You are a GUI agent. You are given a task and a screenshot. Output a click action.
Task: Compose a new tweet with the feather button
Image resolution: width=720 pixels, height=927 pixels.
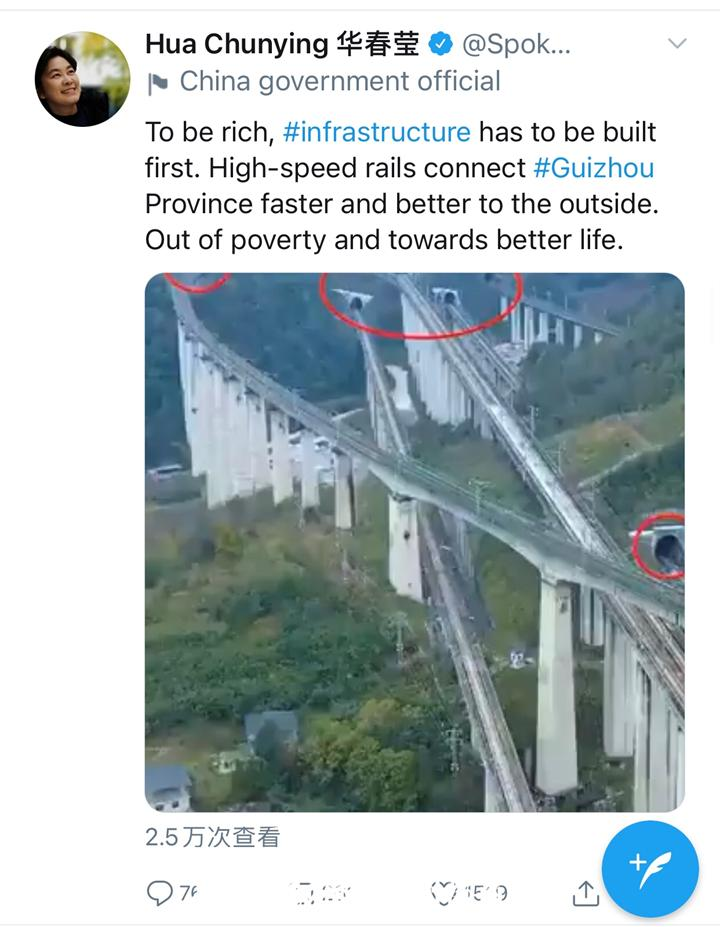click(650, 869)
